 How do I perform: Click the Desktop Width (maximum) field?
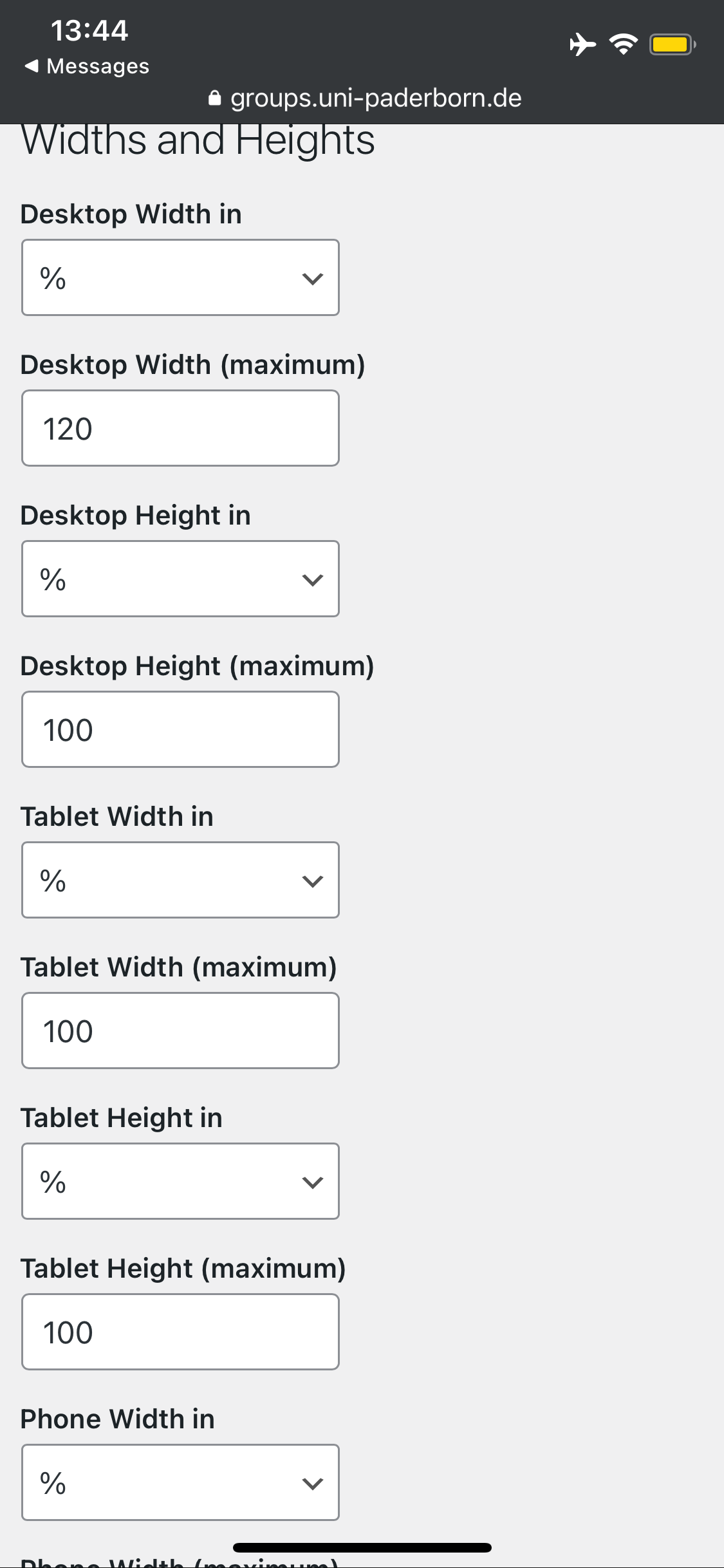coord(180,428)
